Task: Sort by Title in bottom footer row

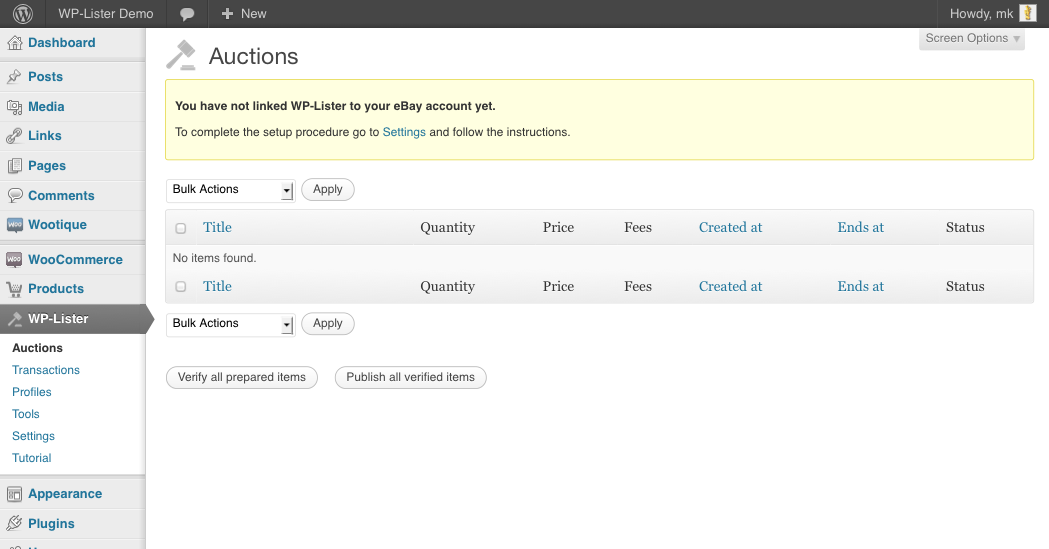Action: (217, 286)
